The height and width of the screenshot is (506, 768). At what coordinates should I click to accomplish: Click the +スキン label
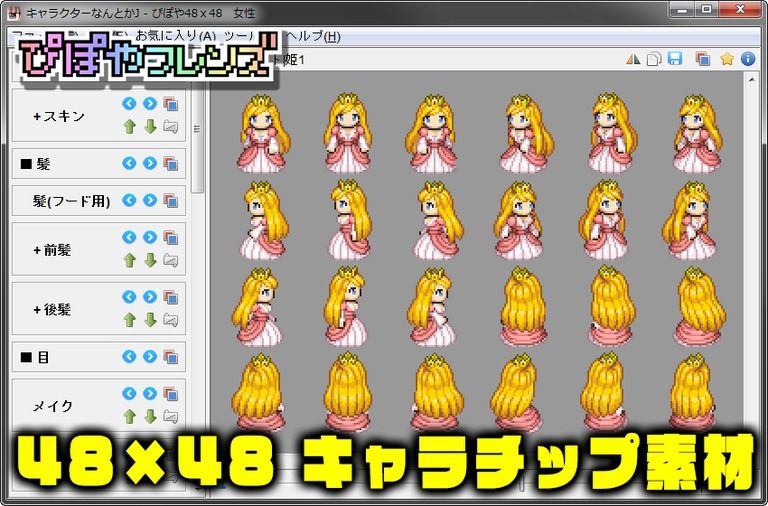59,116
